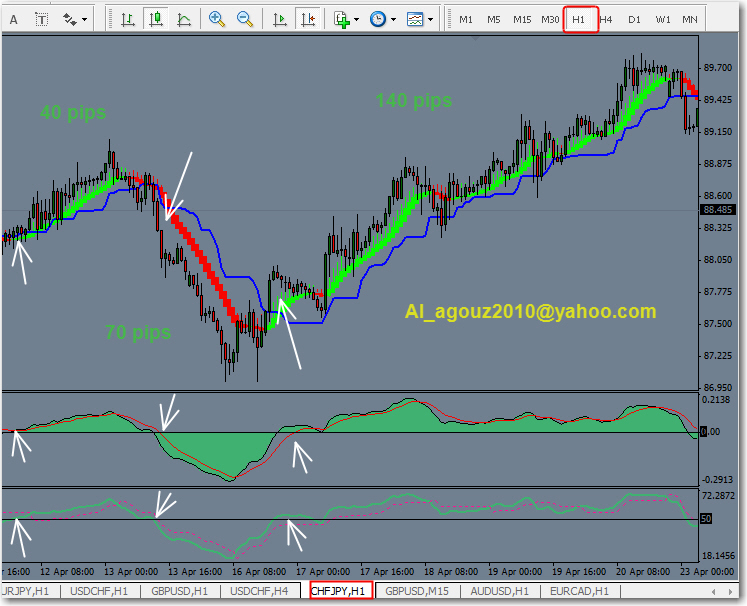This screenshot has width=747, height=606.
Task: Click the '70 pips' chart label
Action: 138,332
